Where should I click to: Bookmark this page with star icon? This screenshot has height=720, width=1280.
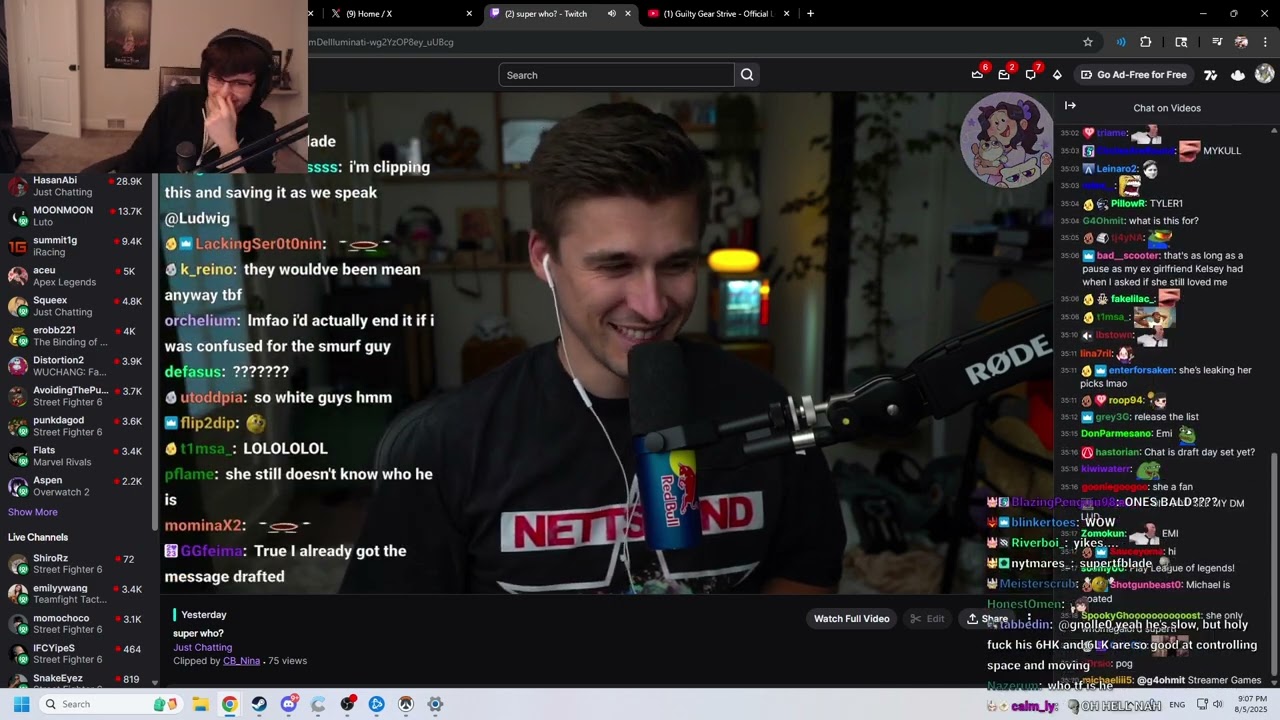pyautogui.click(x=1088, y=42)
